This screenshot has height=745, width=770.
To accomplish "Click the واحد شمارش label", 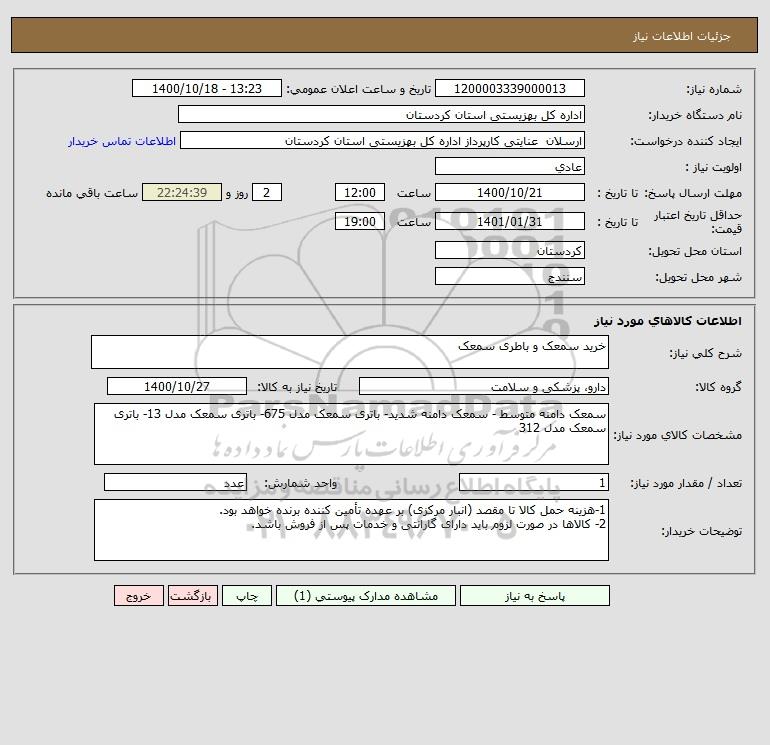I will pyautogui.click(x=301, y=483).
